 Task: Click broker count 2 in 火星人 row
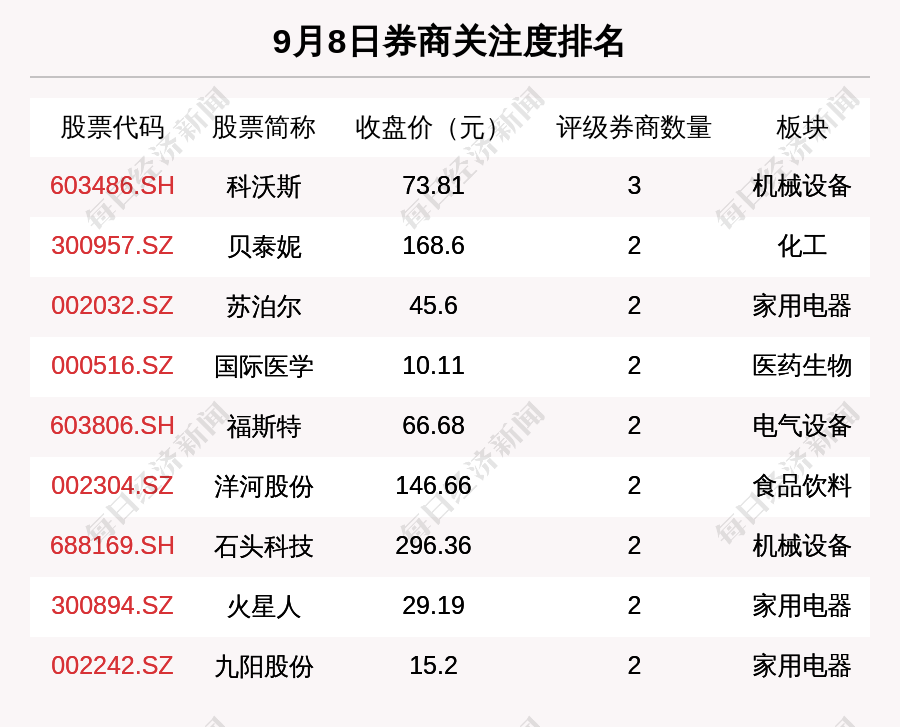(634, 606)
